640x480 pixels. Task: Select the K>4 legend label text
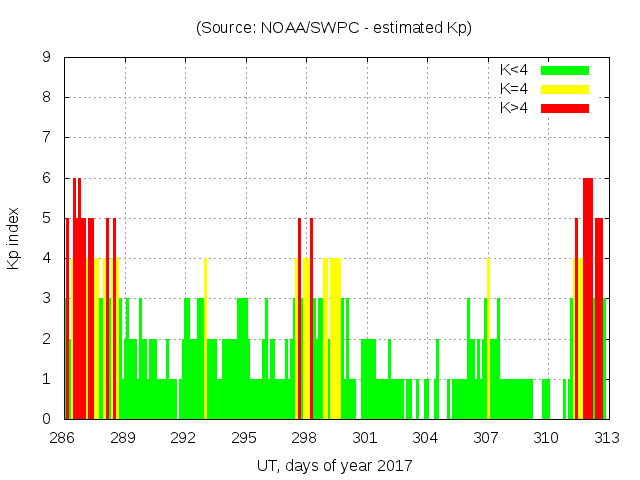click(513, 108)
